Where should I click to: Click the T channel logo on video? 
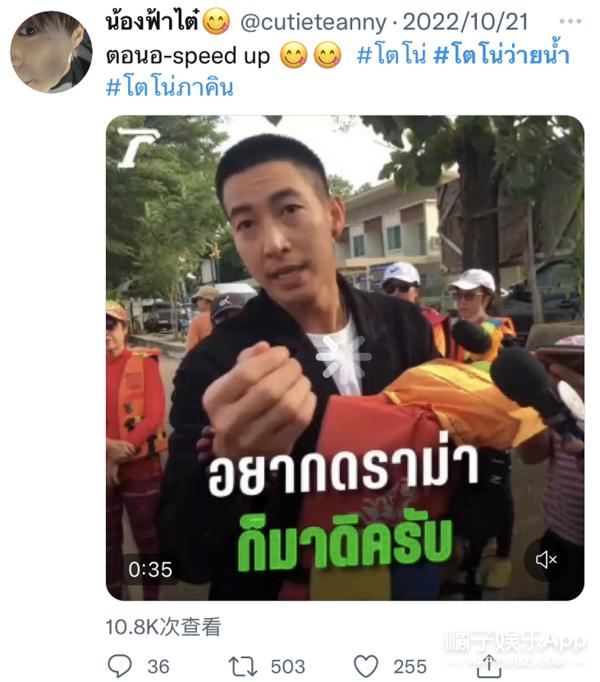click(137, 147)
